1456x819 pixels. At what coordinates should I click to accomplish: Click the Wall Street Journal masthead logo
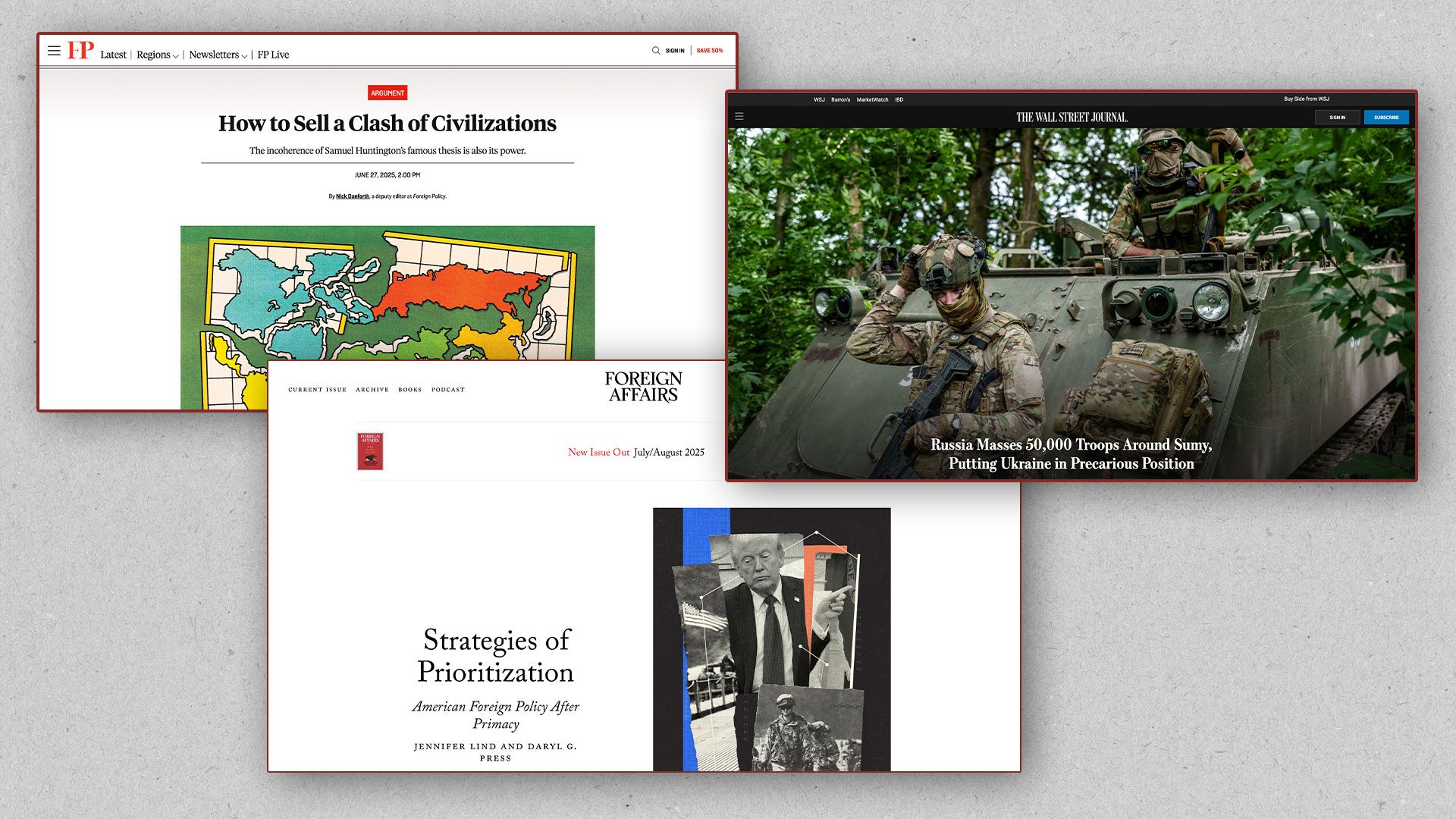(x=1072, y=118)
